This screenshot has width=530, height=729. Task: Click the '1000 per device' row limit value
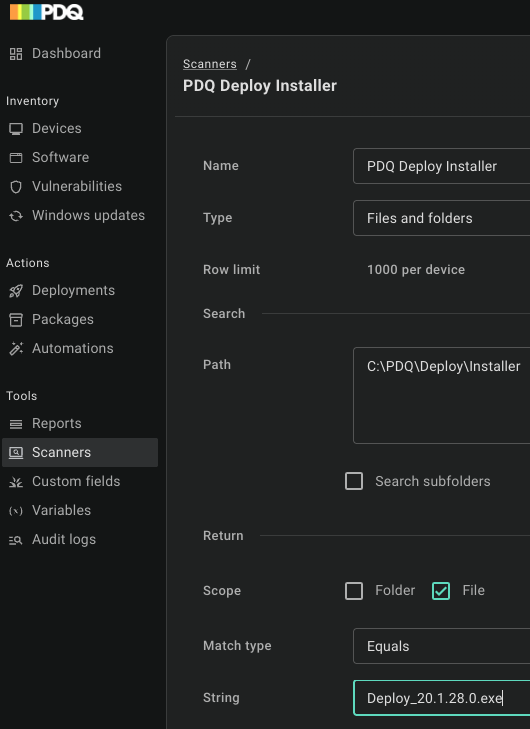point(416,270)
